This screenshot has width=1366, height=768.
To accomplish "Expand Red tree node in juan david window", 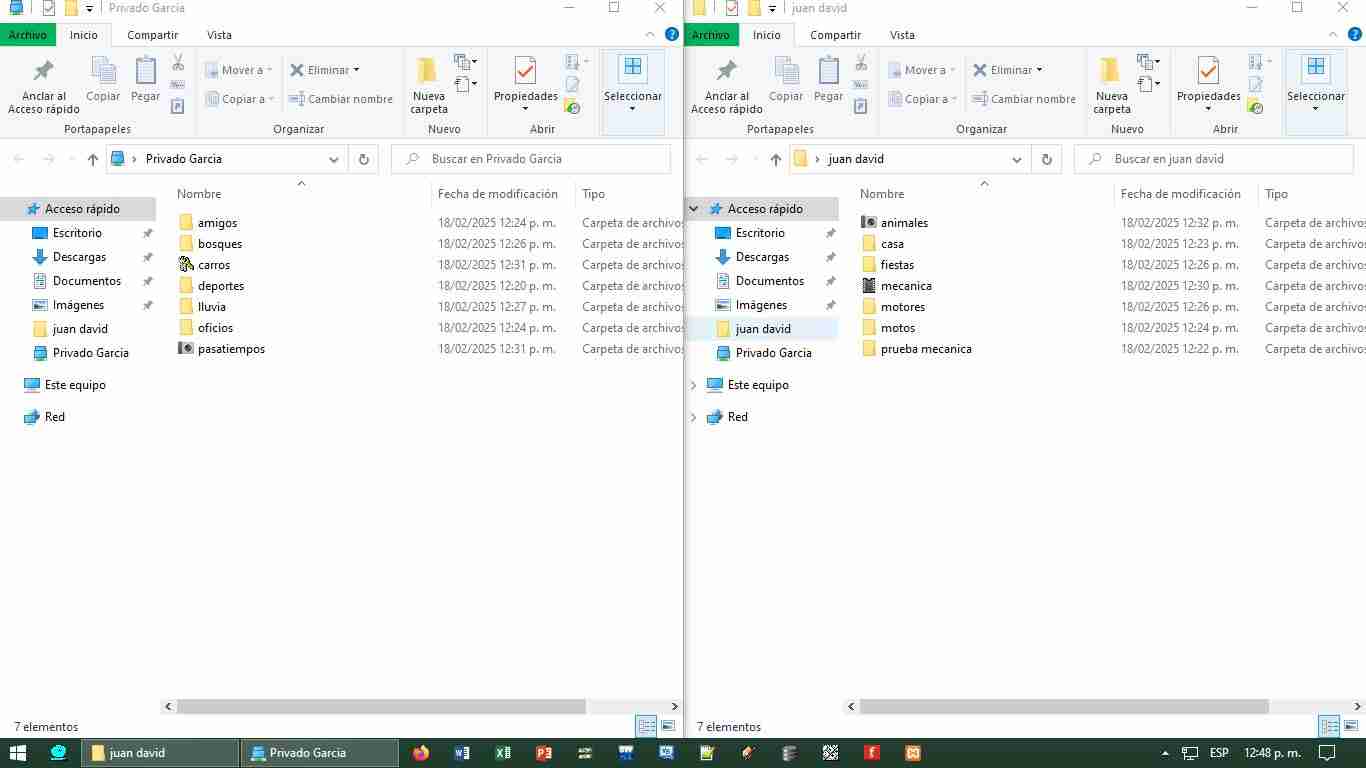I will (x=693, y=417).
